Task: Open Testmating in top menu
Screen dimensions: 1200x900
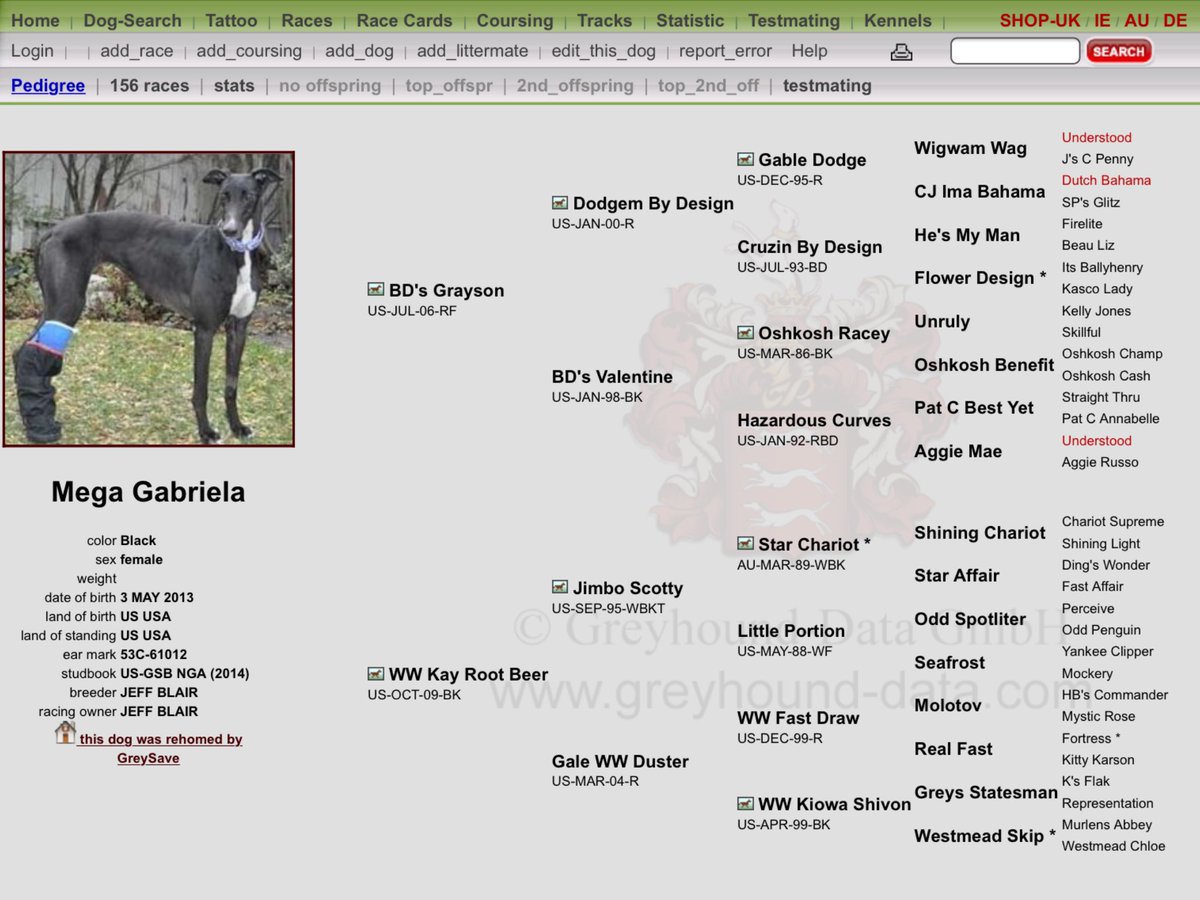Action: (x=794, y=20)
